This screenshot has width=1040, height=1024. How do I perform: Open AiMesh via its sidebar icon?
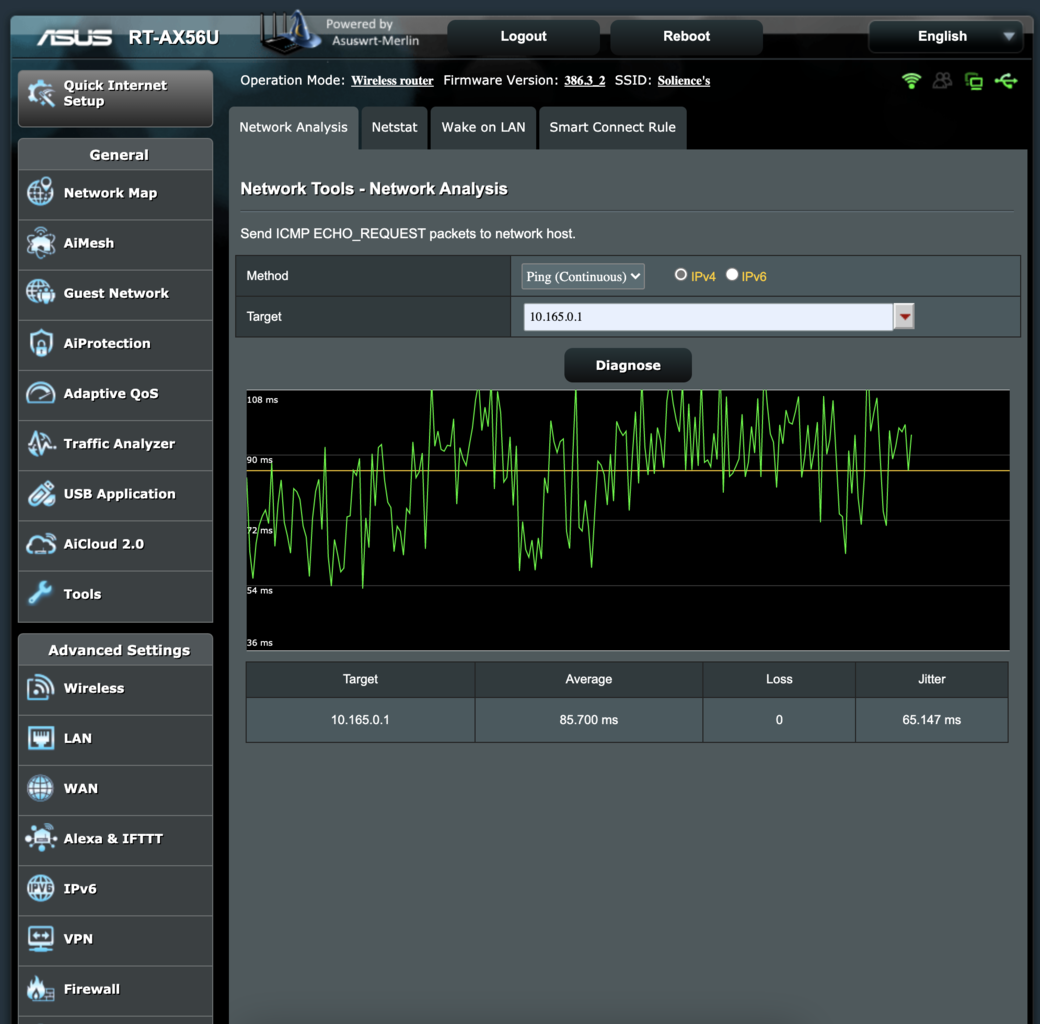(40, 243)
